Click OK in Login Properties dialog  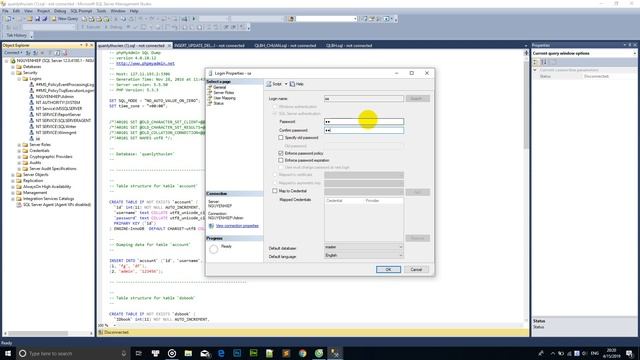(x=388, y=269)
